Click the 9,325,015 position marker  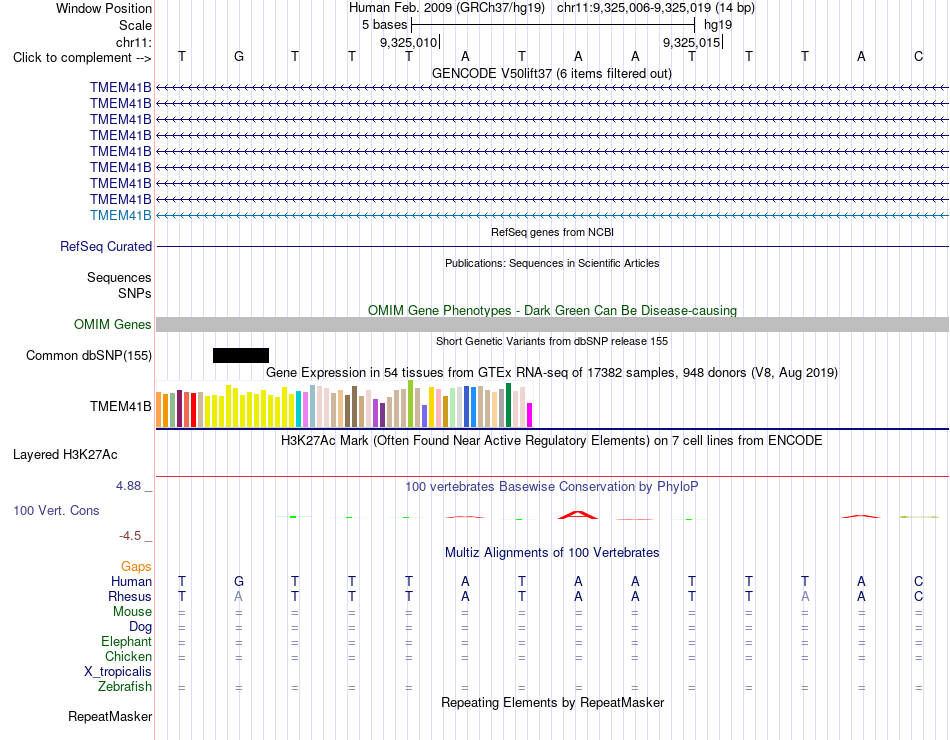click(x=692, y=42)
